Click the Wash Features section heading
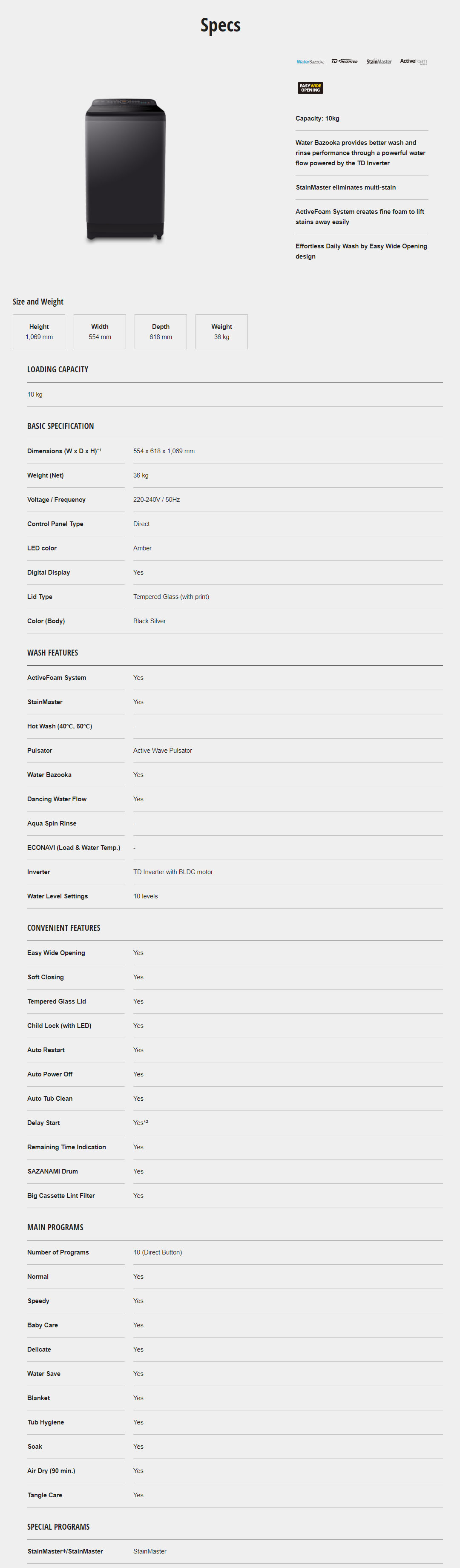The width and height of the screenshot is (460, 1568). coord(52,653)
